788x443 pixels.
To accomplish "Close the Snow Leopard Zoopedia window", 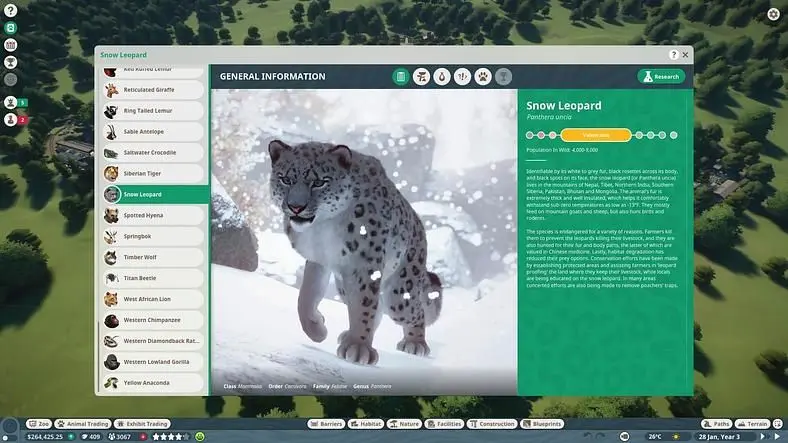I will pos(685,55).
